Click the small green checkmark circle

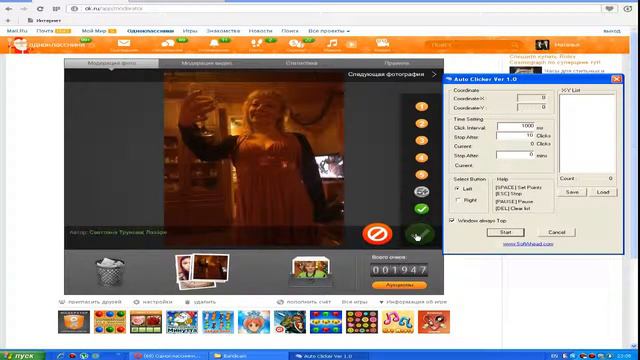(421, 209)
